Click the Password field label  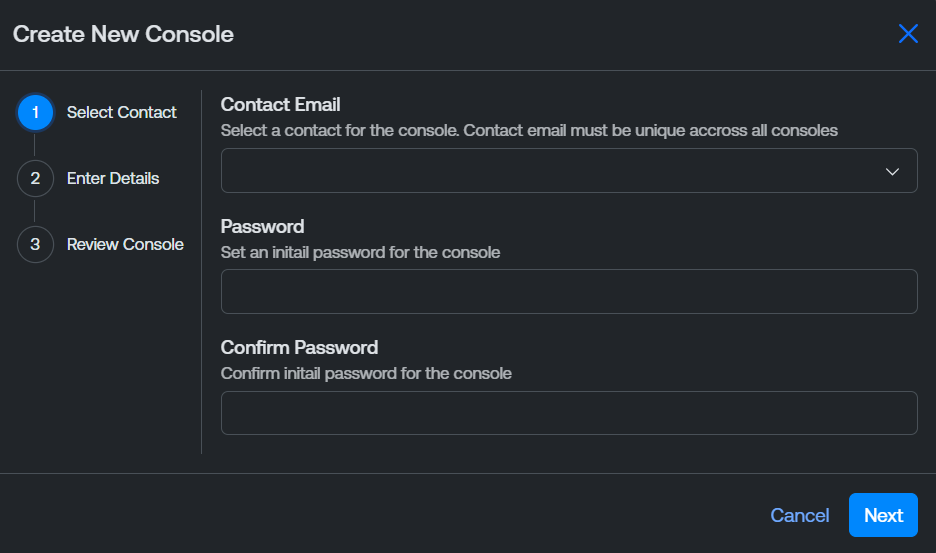[x=262, y=227]
